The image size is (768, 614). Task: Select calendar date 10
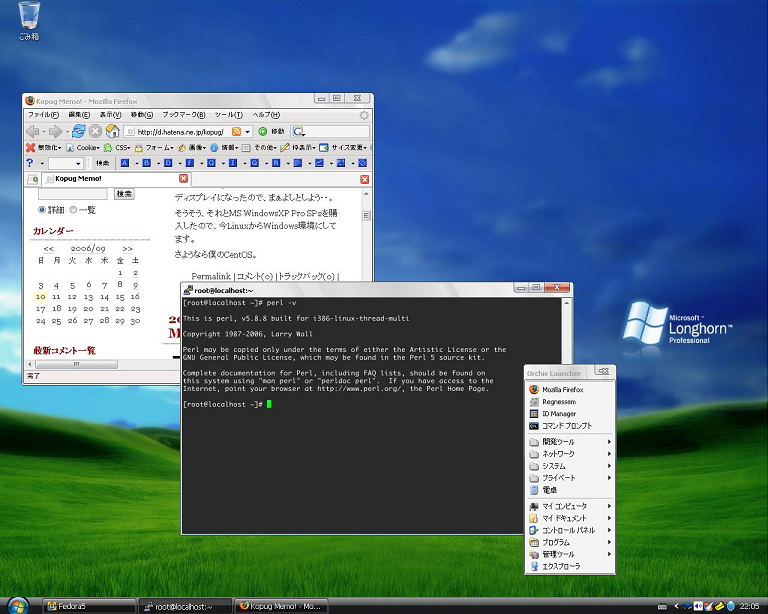coord(41,297)
